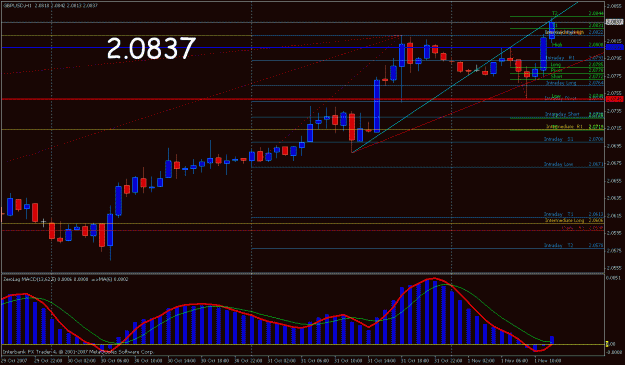Select the cyan ascending trendline

point(464,78)
